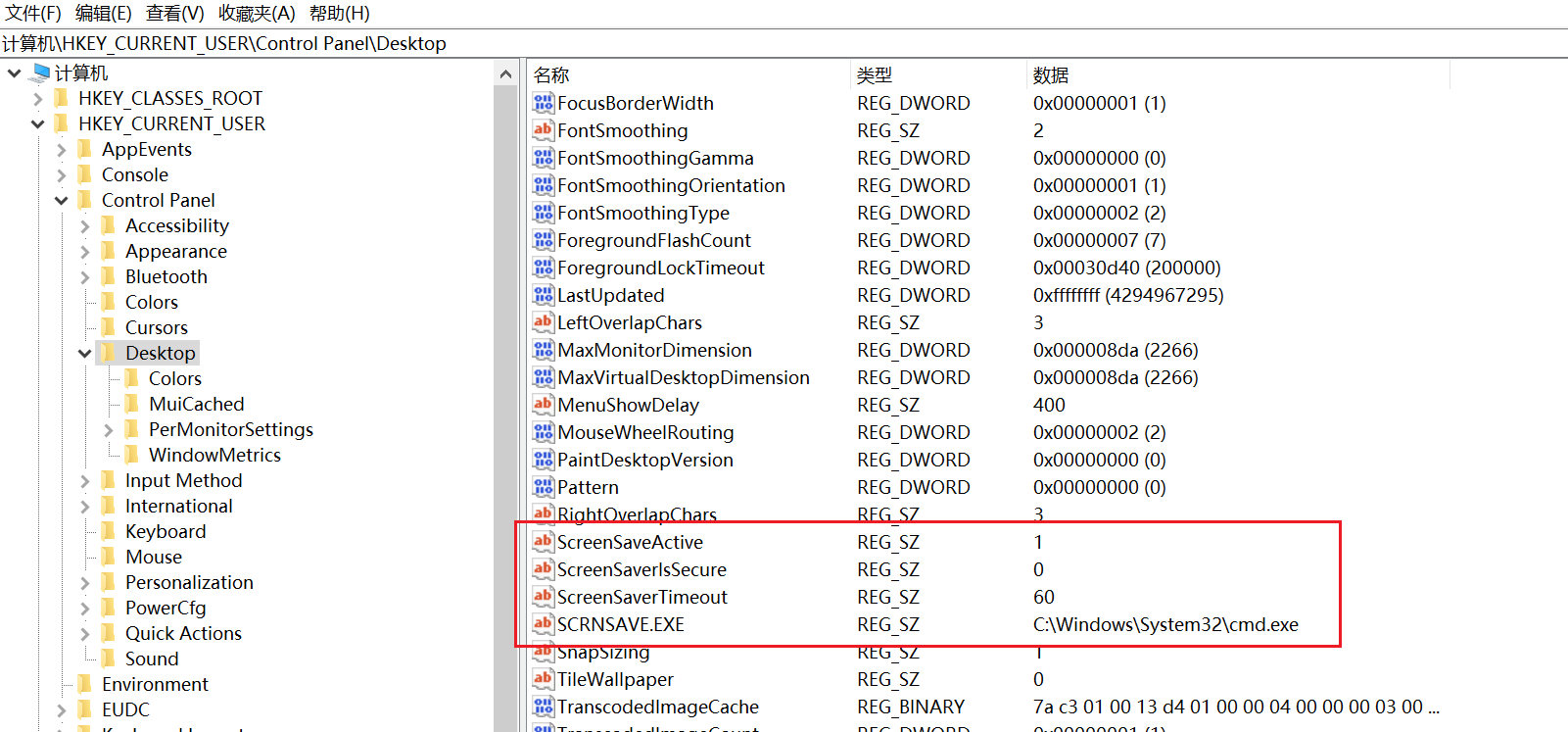
Task: Select the Personalization key in tree
Action: pyautogui.click(x=189, y=582)
